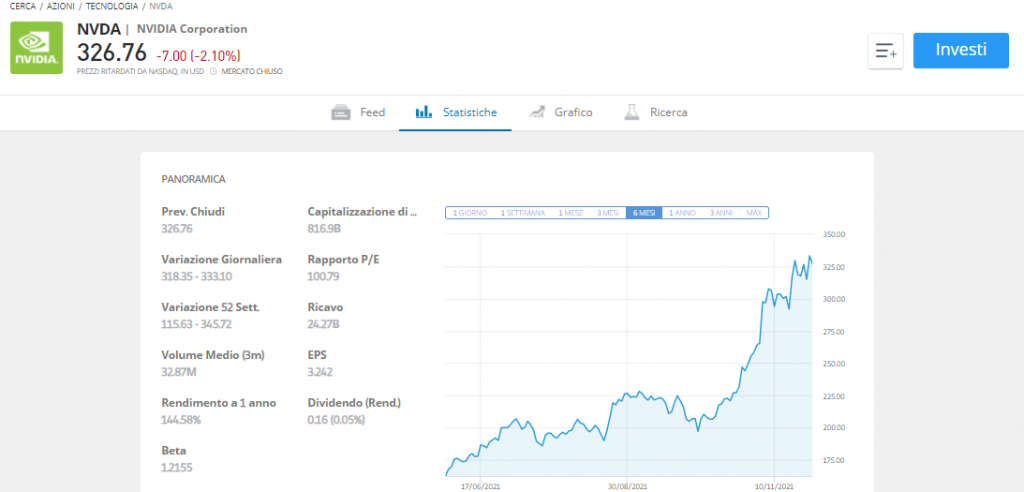Go to AZIONI in the breadcrumb
Screen dimensions: 1024x492
61,6
